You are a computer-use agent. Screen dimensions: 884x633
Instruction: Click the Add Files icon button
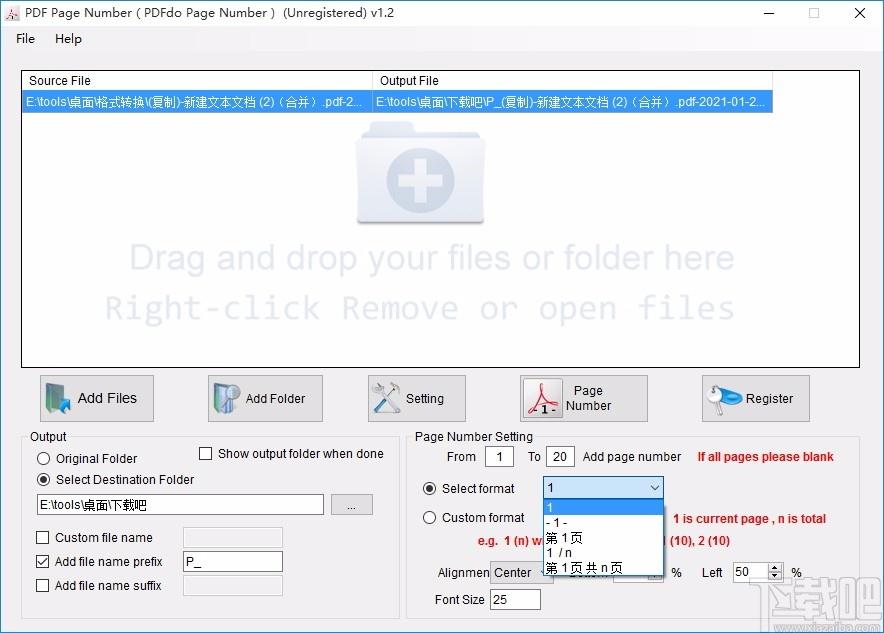pos(96,399)
